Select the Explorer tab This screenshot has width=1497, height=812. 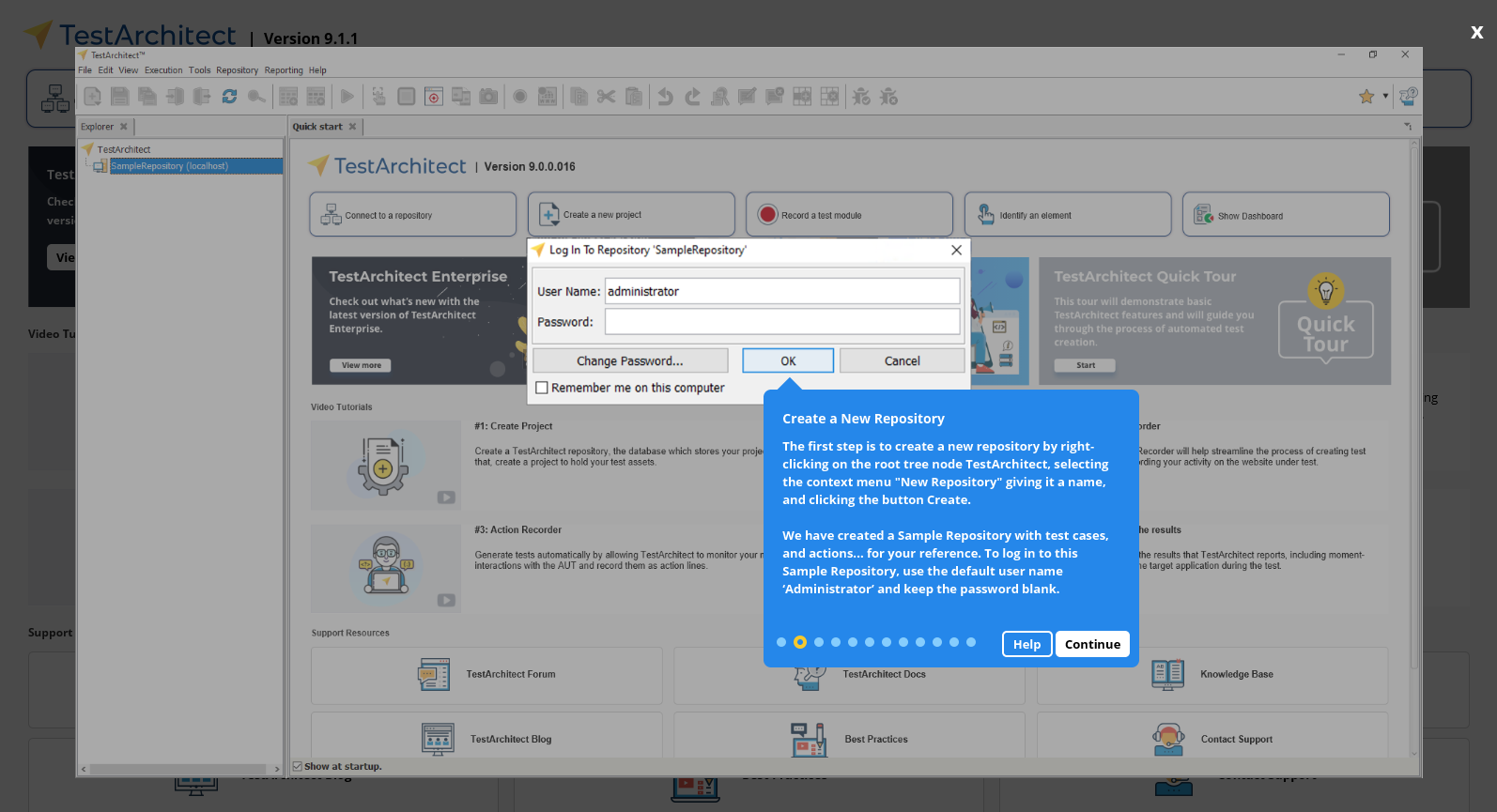(x=98, y=127)
